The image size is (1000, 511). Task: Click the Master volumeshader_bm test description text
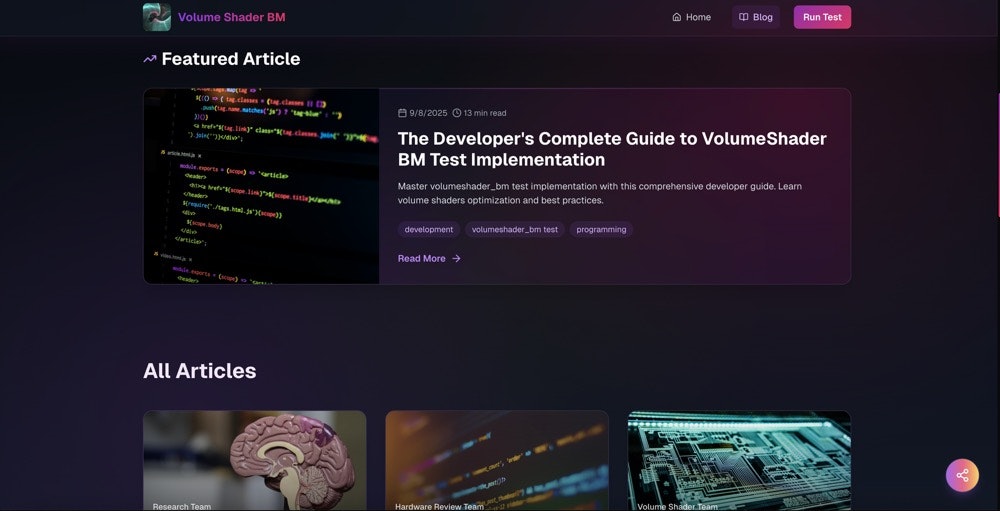point(599,193)
